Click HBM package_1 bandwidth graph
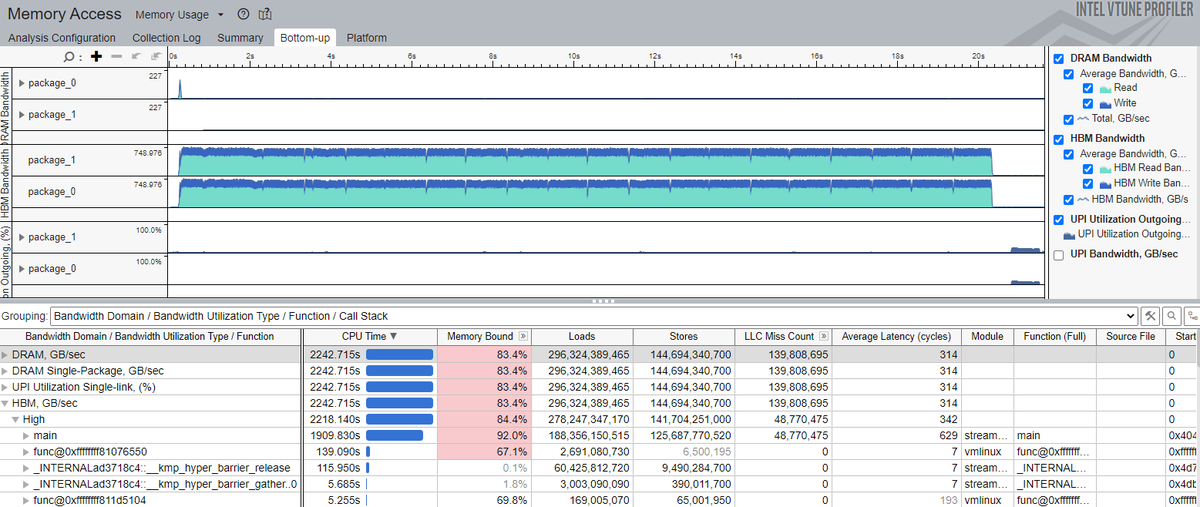 607,160
